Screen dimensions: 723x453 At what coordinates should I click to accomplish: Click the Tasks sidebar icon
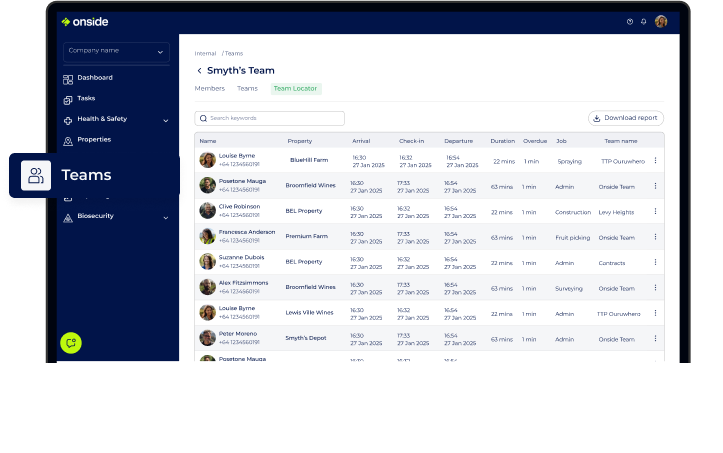(x=68, y=99)
